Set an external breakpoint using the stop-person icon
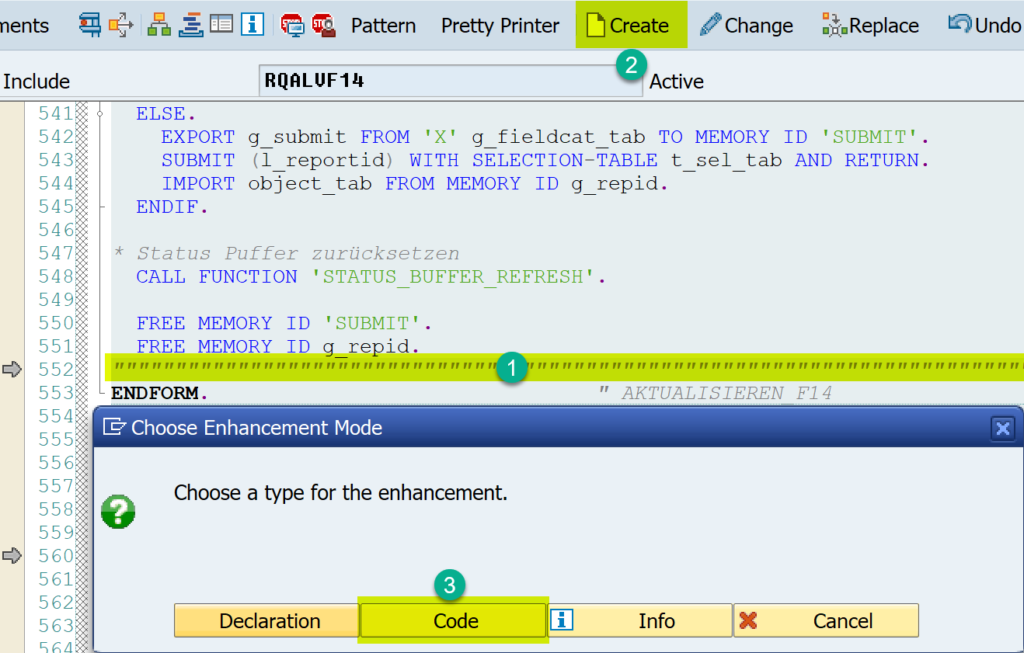1024x653 pixels. pyautogui.click(x=324, y=24)
